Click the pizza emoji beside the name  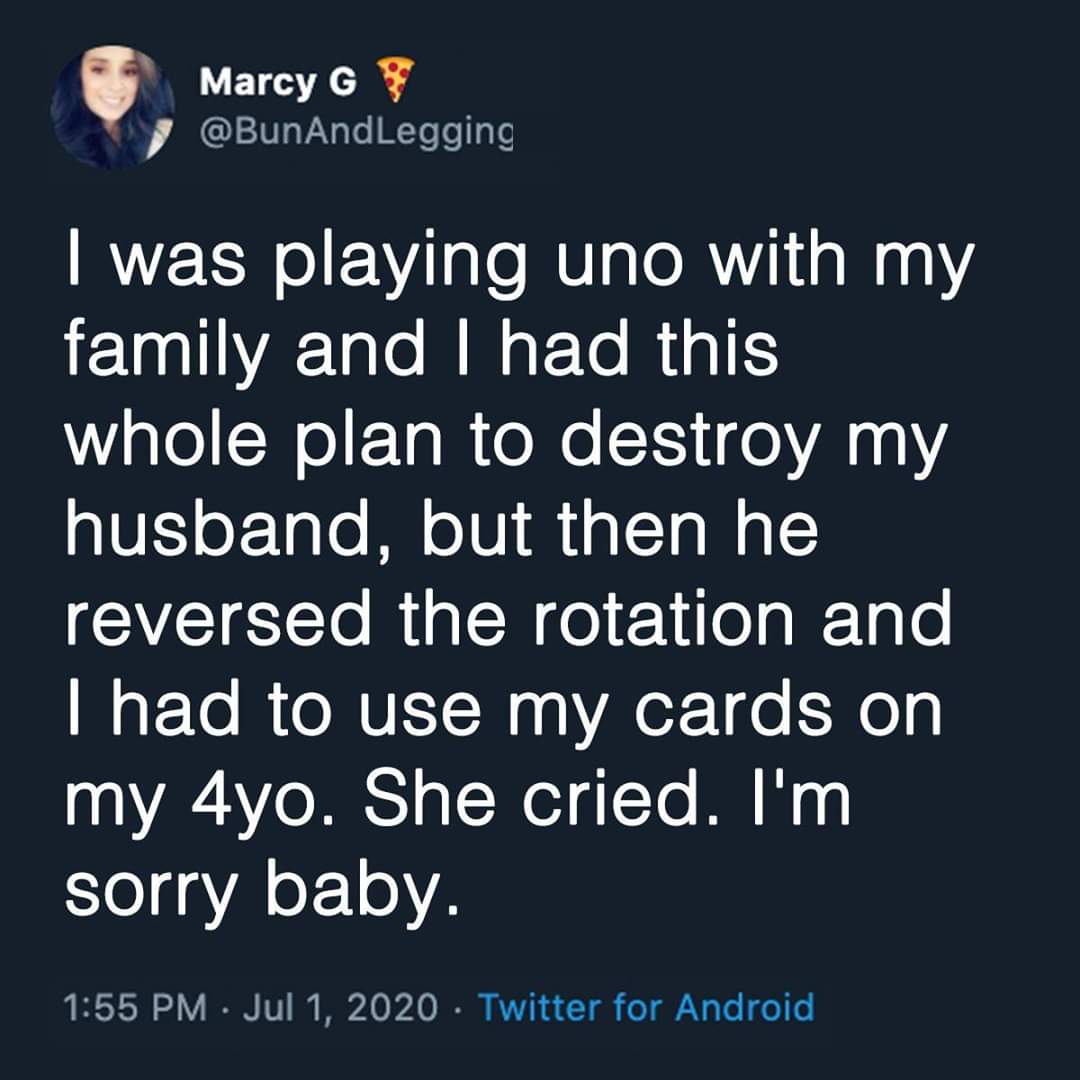click(x=395, y=80)
